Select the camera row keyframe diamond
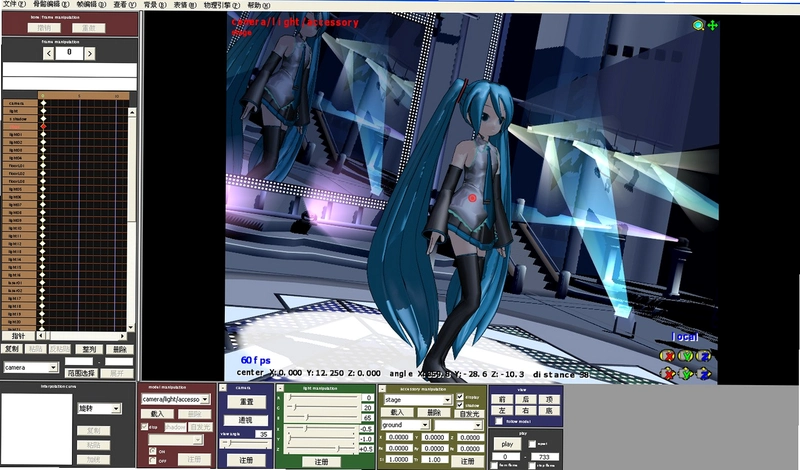The width and height of the screenshot is (800, 470). [43, 103]
